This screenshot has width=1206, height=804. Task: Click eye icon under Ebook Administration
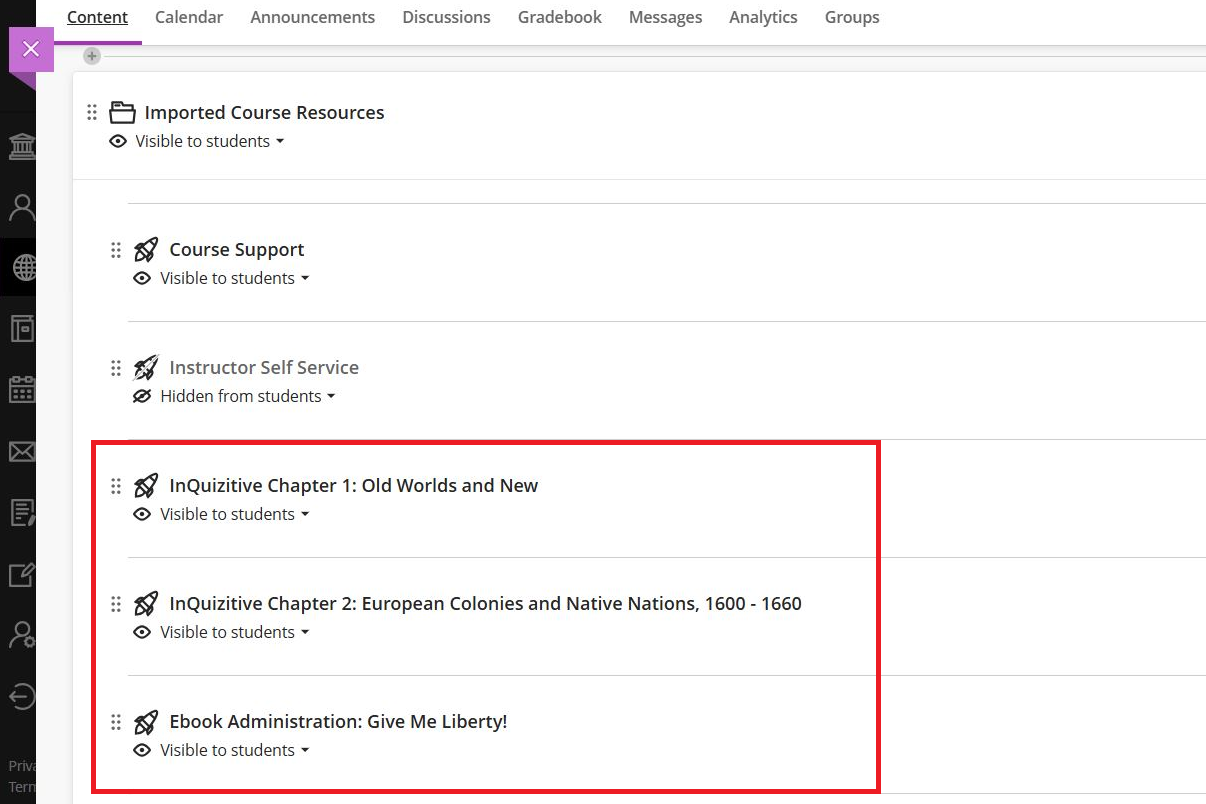pos(142,750)
